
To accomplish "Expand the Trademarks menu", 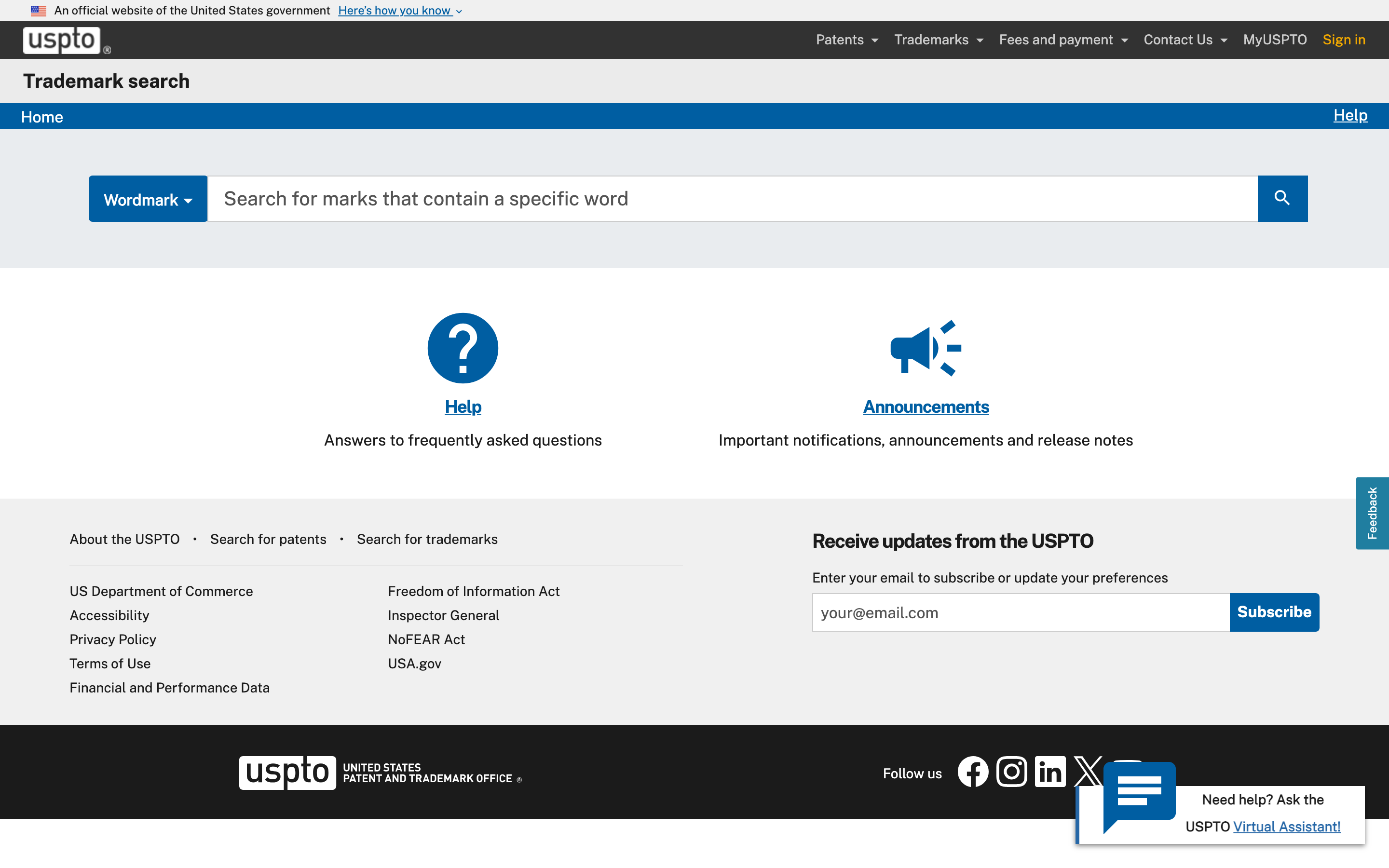I will pyautogui.click(x=939, y=40).
